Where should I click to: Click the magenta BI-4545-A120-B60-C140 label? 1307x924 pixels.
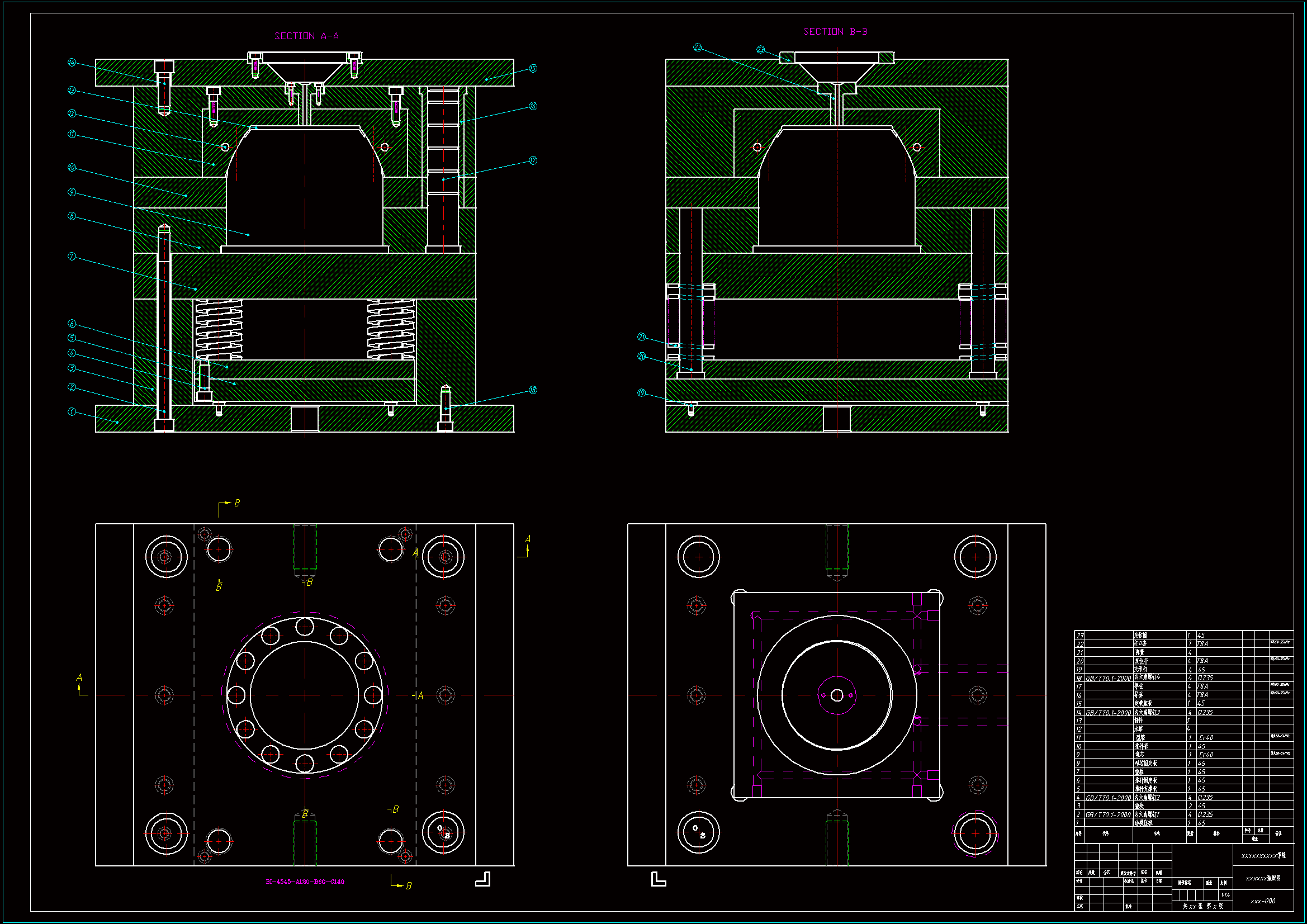305,882
